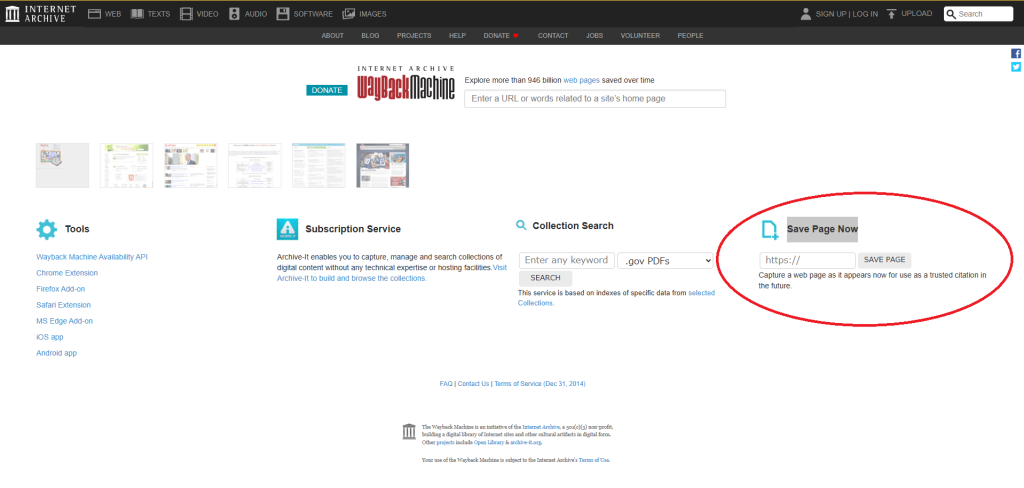
Task: Open the Web section icon
Action: [x=95, y=14]
